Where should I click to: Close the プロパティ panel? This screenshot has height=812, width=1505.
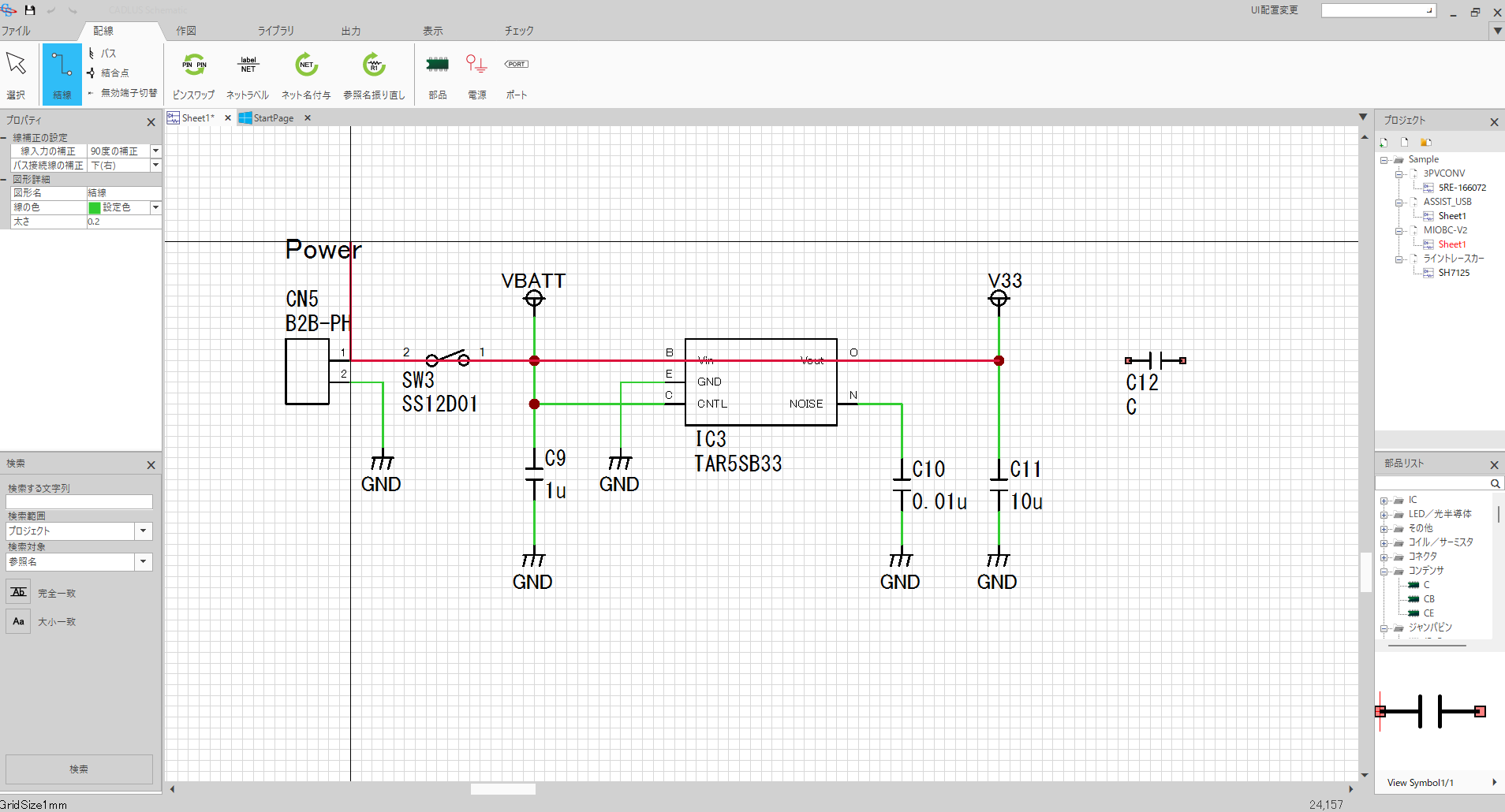[151, 122]
